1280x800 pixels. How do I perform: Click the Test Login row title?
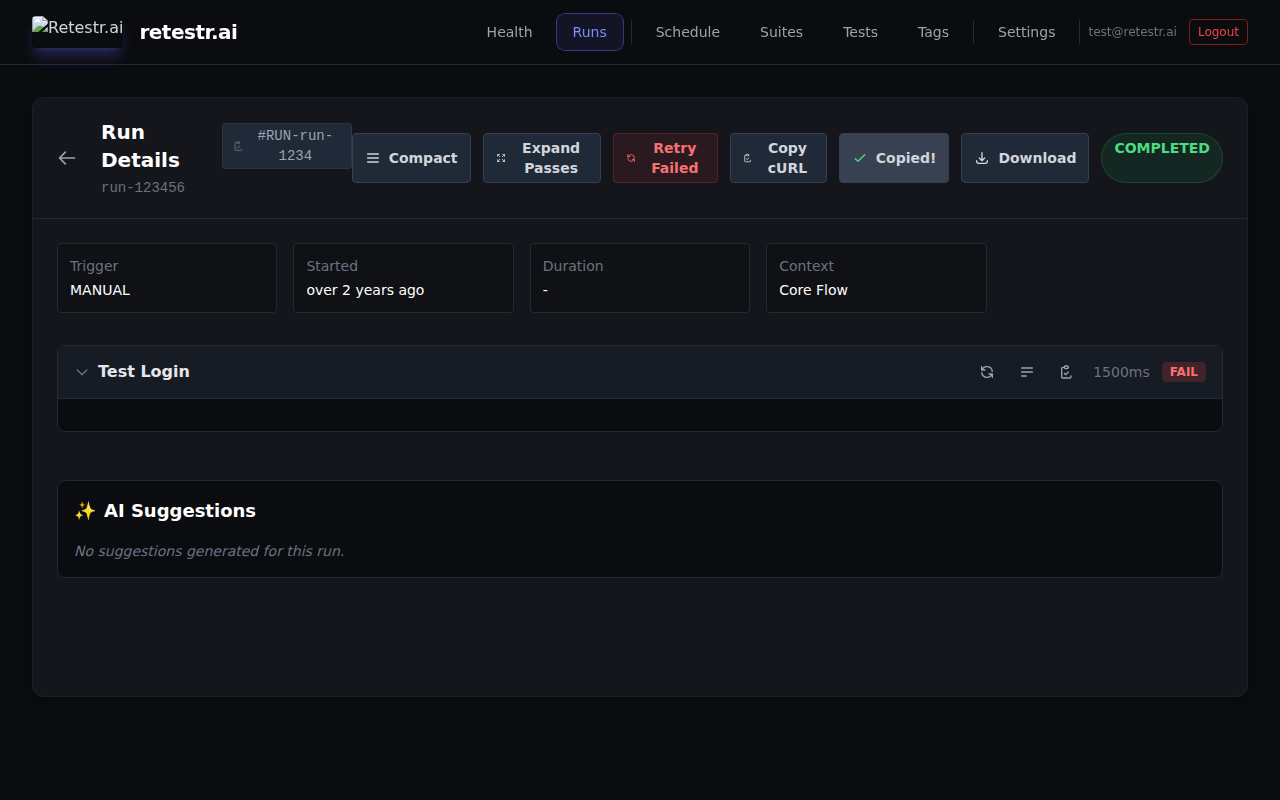[x=144, y=371]
